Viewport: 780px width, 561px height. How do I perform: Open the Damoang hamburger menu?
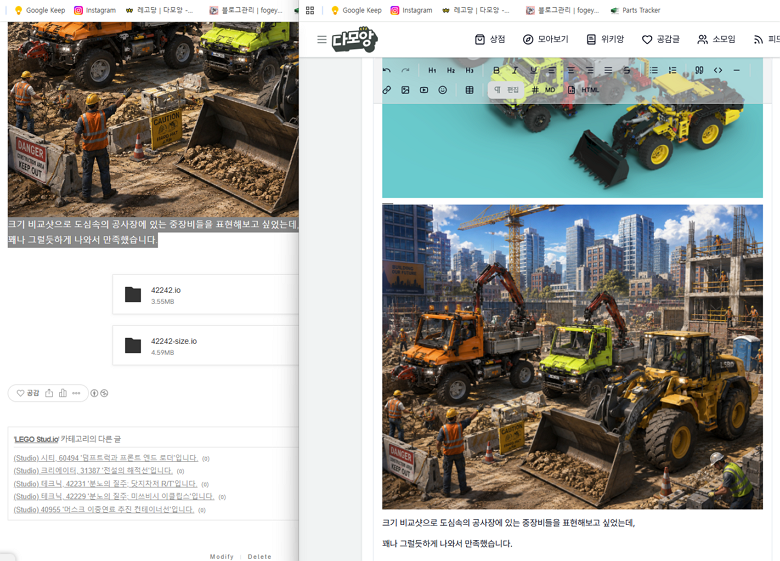point(322,39)
